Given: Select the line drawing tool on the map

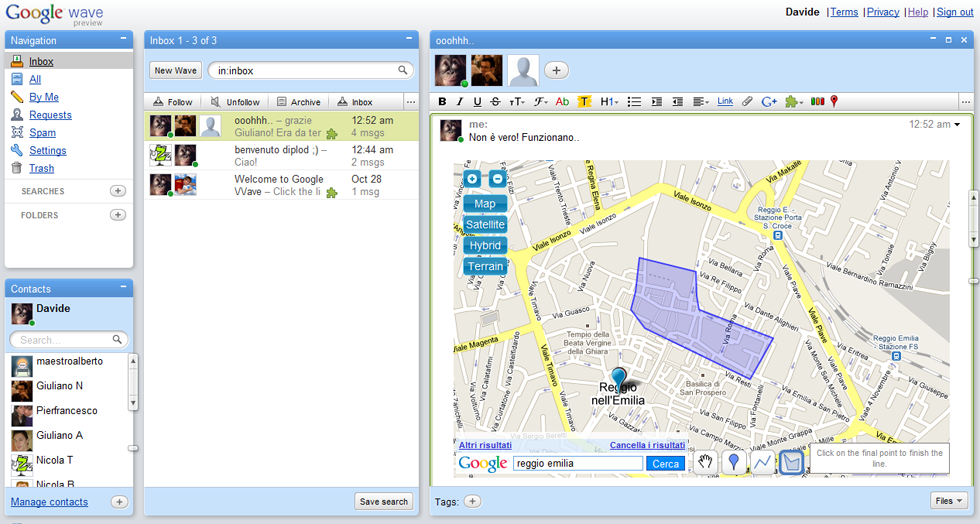Looking at the screenshot, I should point(763,462).
